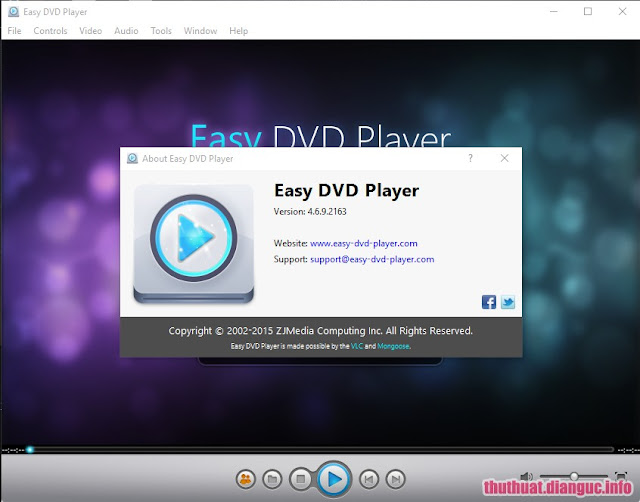Adjust the volume slider
Viewport: 640px width, 502px height.
tap(574, 476)
